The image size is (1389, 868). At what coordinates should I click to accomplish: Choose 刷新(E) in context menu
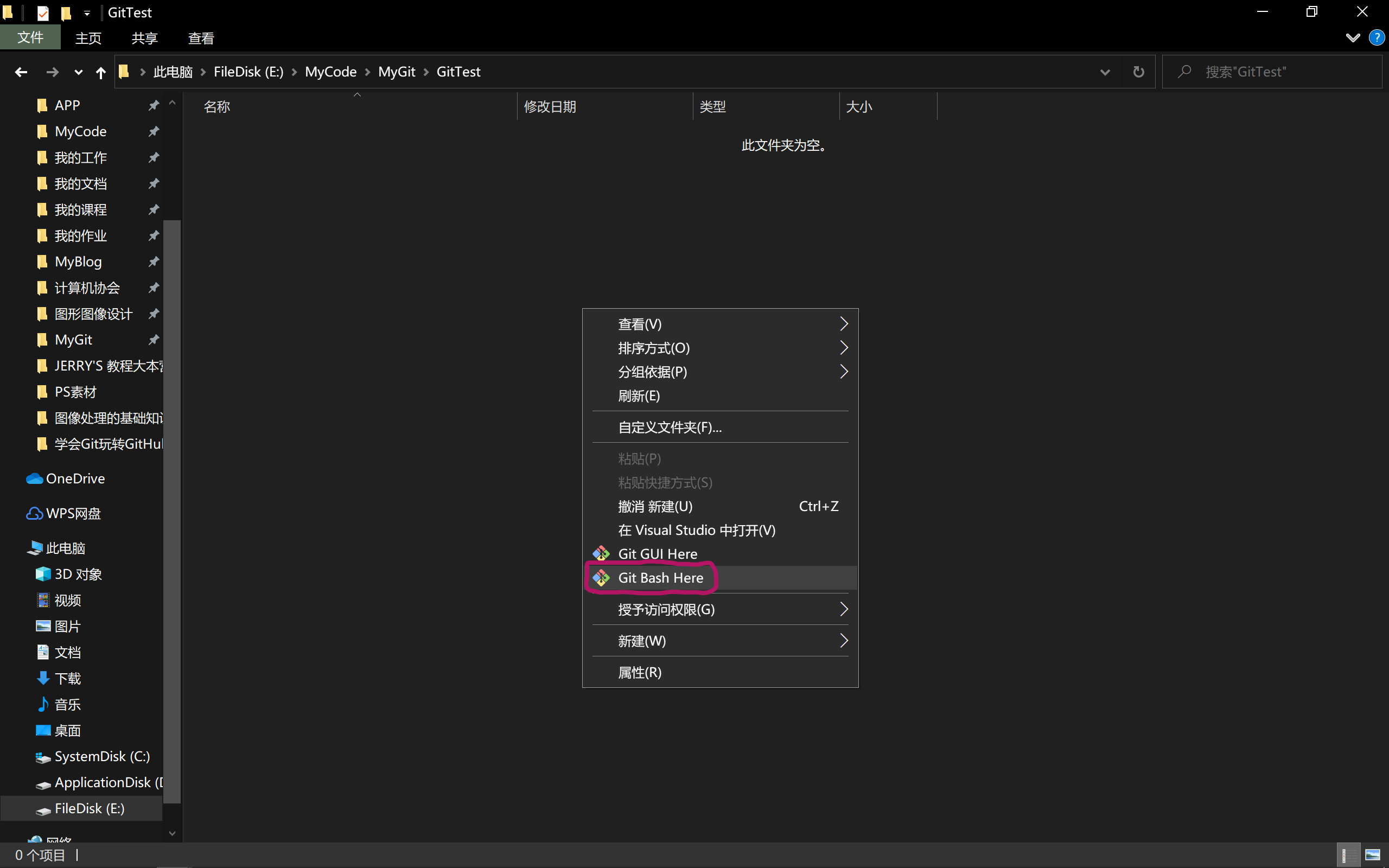coord(721,395)
